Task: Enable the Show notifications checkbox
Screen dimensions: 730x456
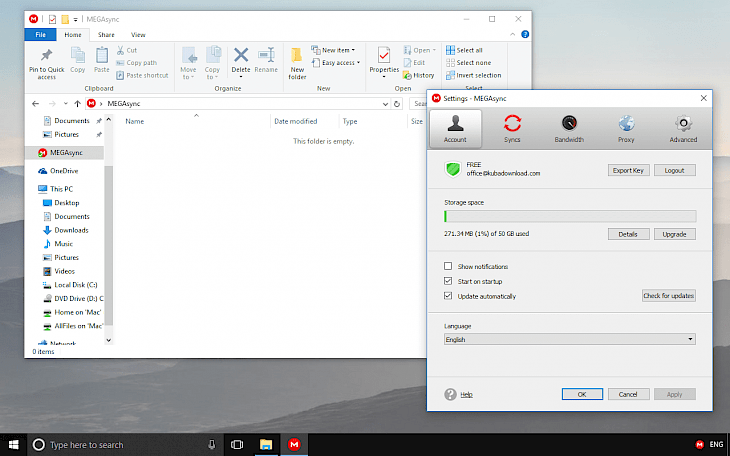Action: [x=448, y=266]
